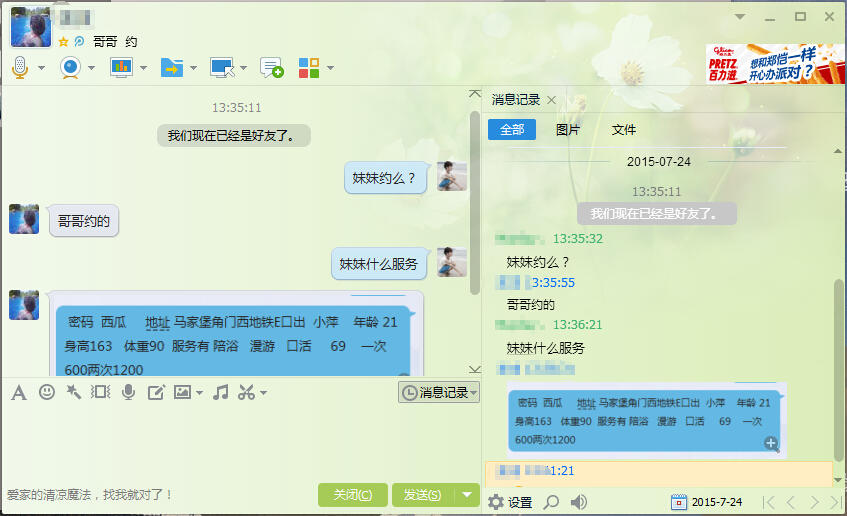The height and width of the screenshot is (516, 847).
Task: Open video call options dropdown arrow
Action: pos(91,68)
